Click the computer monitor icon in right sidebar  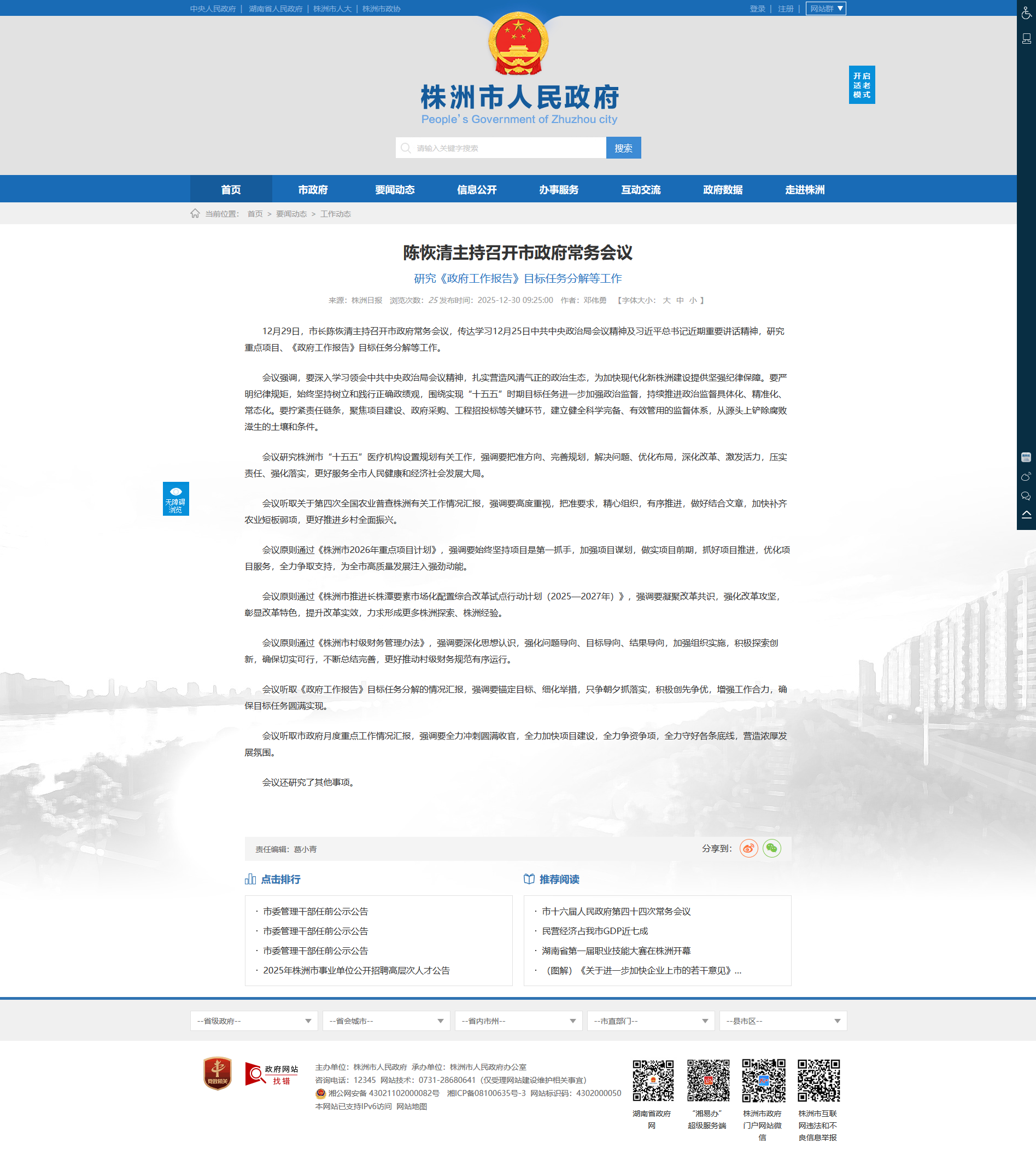(1026, 39)
